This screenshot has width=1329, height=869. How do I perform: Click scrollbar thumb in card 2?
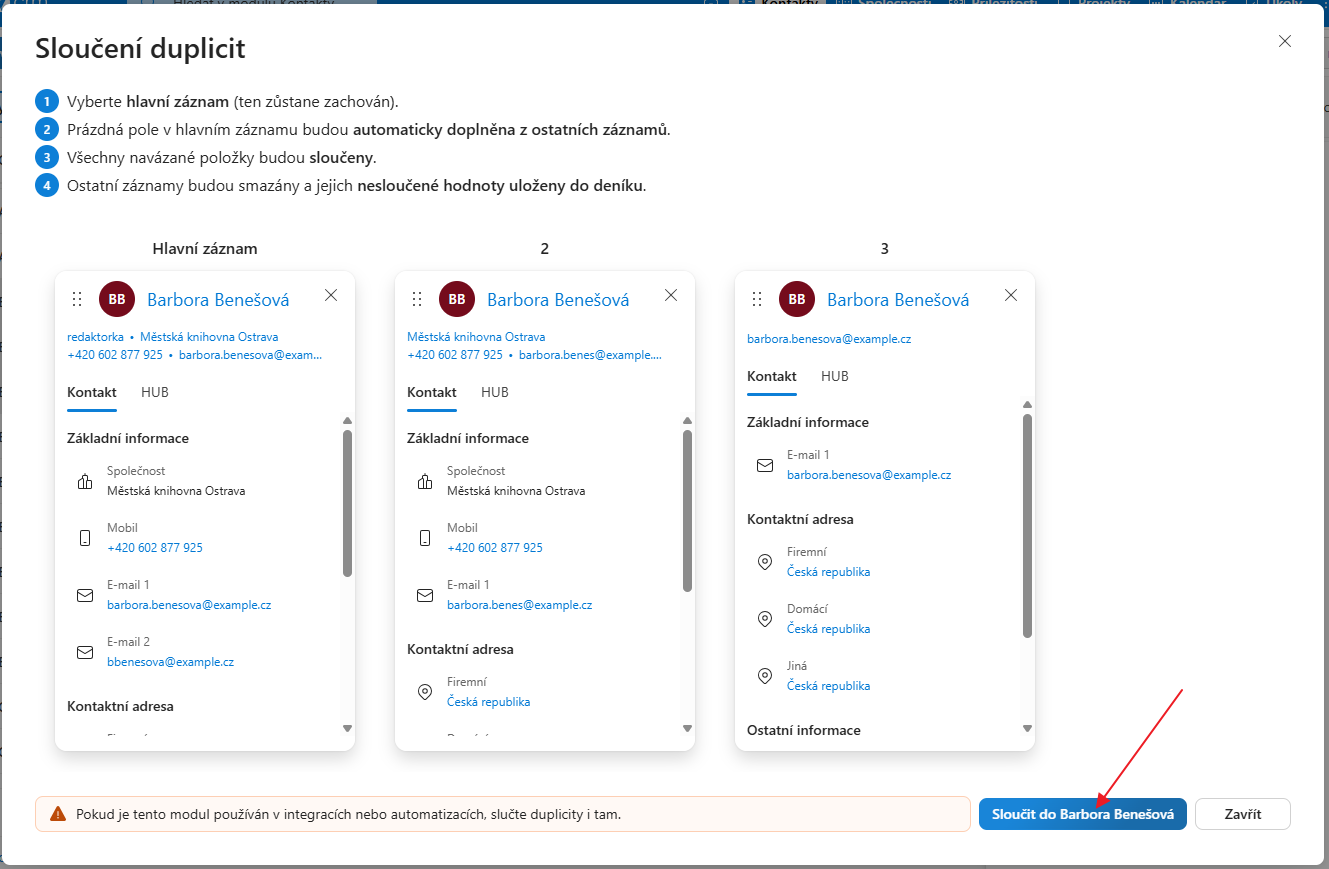click(687, 510)
